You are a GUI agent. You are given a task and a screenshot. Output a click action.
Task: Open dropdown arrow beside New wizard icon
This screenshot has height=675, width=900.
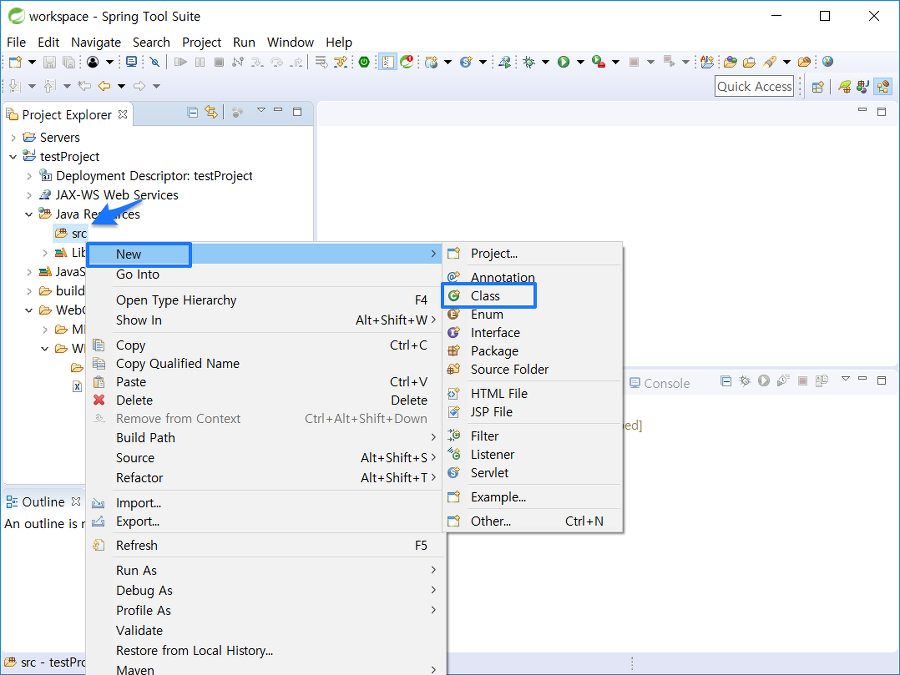[x=32, y=62]
